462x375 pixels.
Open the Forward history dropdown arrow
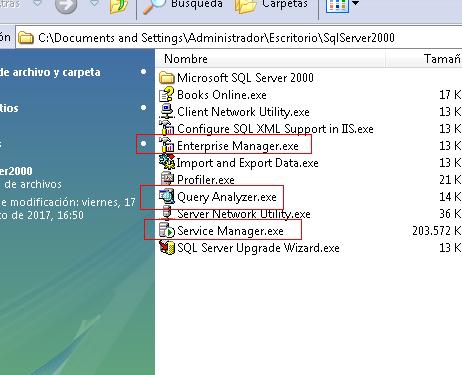tap(95, 3)
